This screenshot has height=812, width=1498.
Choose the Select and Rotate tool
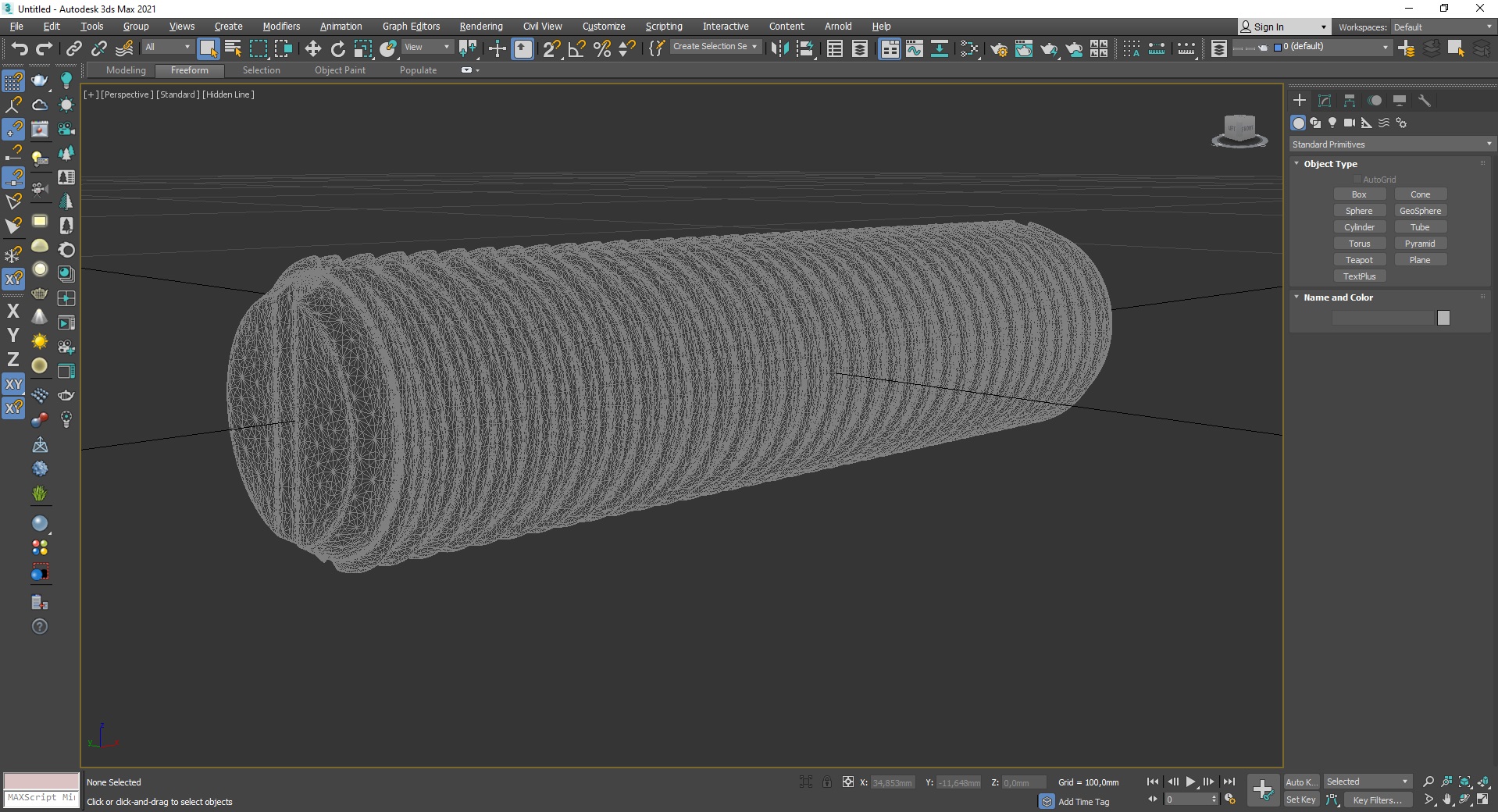(x=337, y=48)
